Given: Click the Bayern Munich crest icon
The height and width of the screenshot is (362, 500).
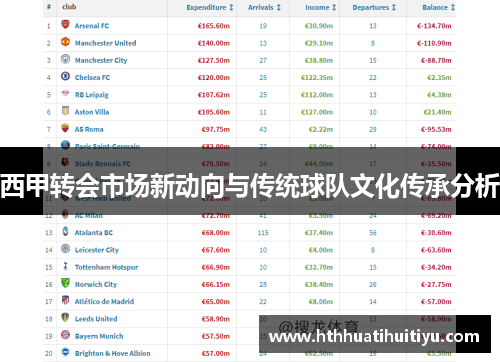Looking at the screenshot, I should click(65, 335).
